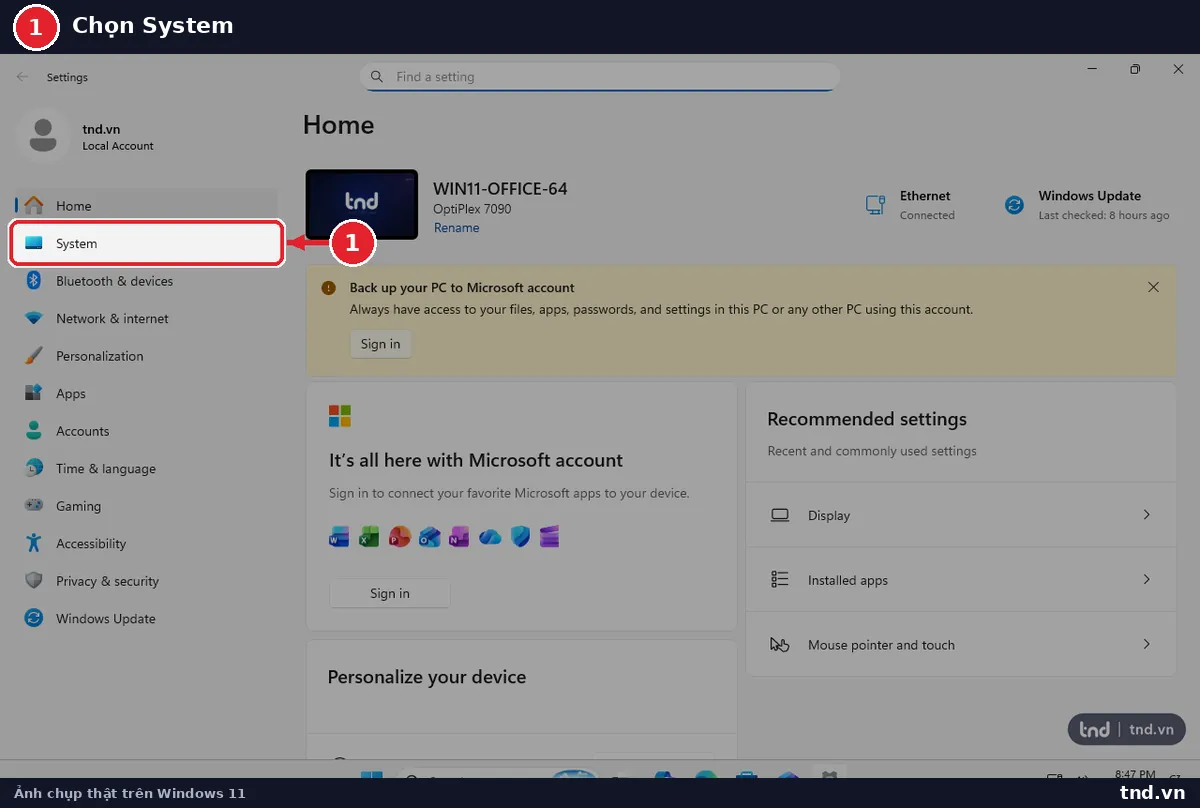Viewport: 1200px width, 808px height.
Task: Click the Recommended settings heading
Action: [x=867, y=419]
